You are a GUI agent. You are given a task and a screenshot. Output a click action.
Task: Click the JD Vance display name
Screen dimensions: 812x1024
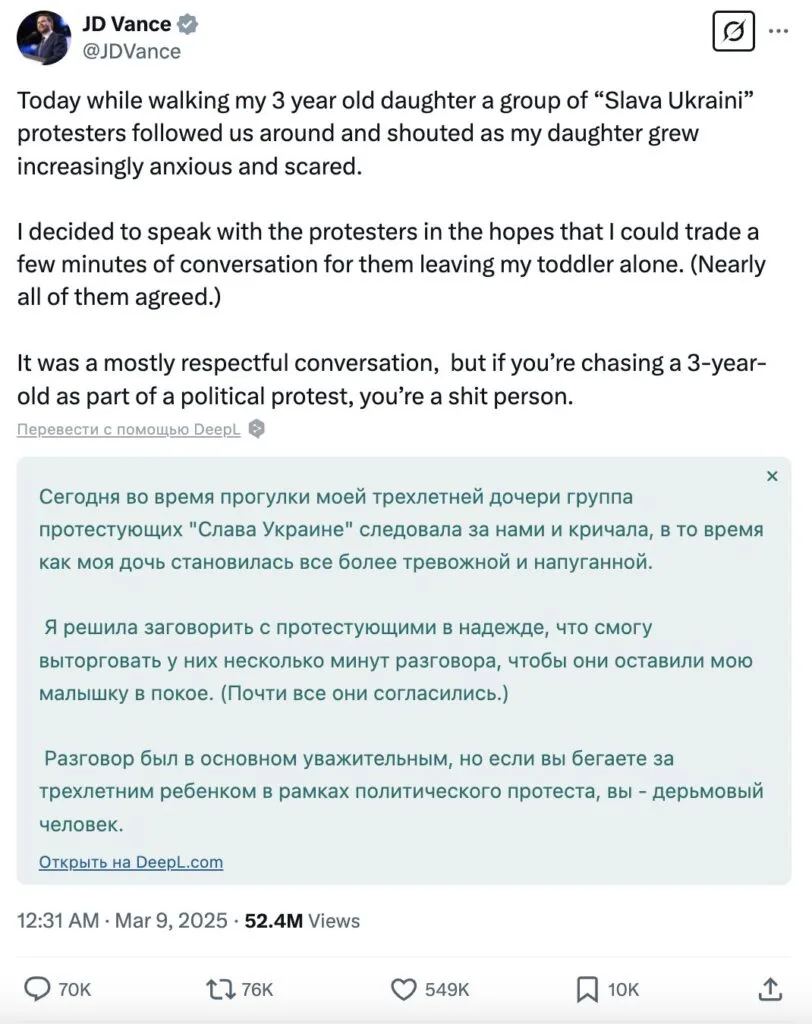[x=126, y=24]
